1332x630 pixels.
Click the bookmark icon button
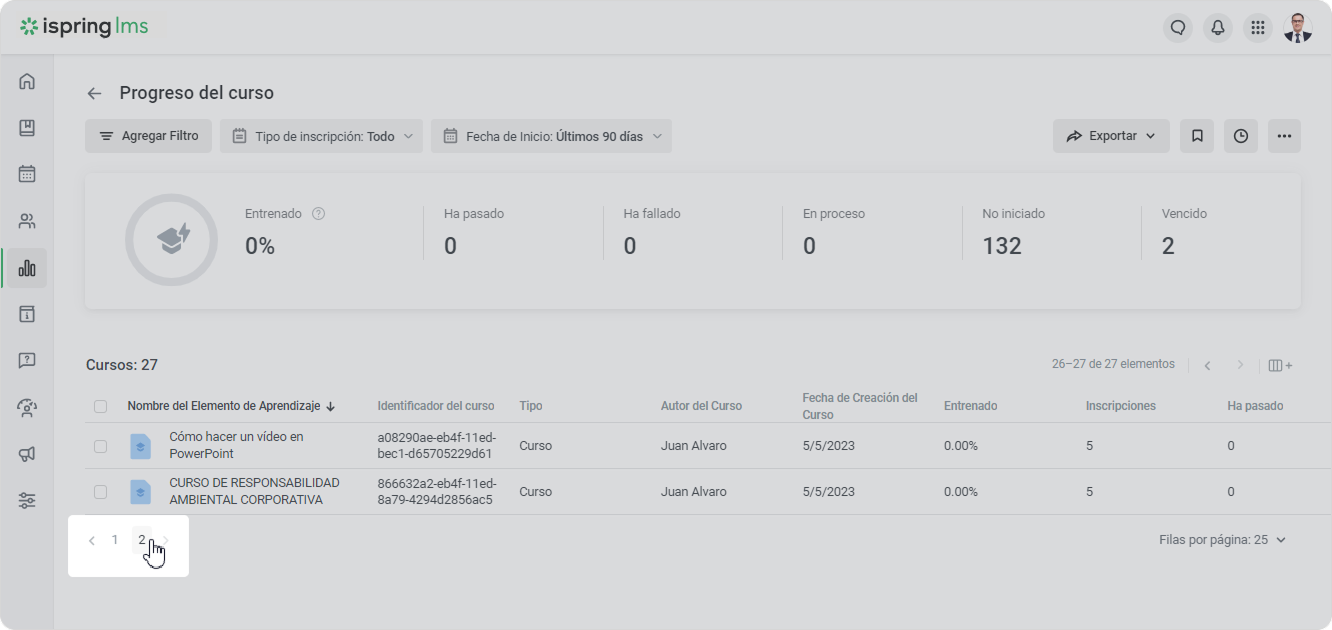coord(1197,136)
